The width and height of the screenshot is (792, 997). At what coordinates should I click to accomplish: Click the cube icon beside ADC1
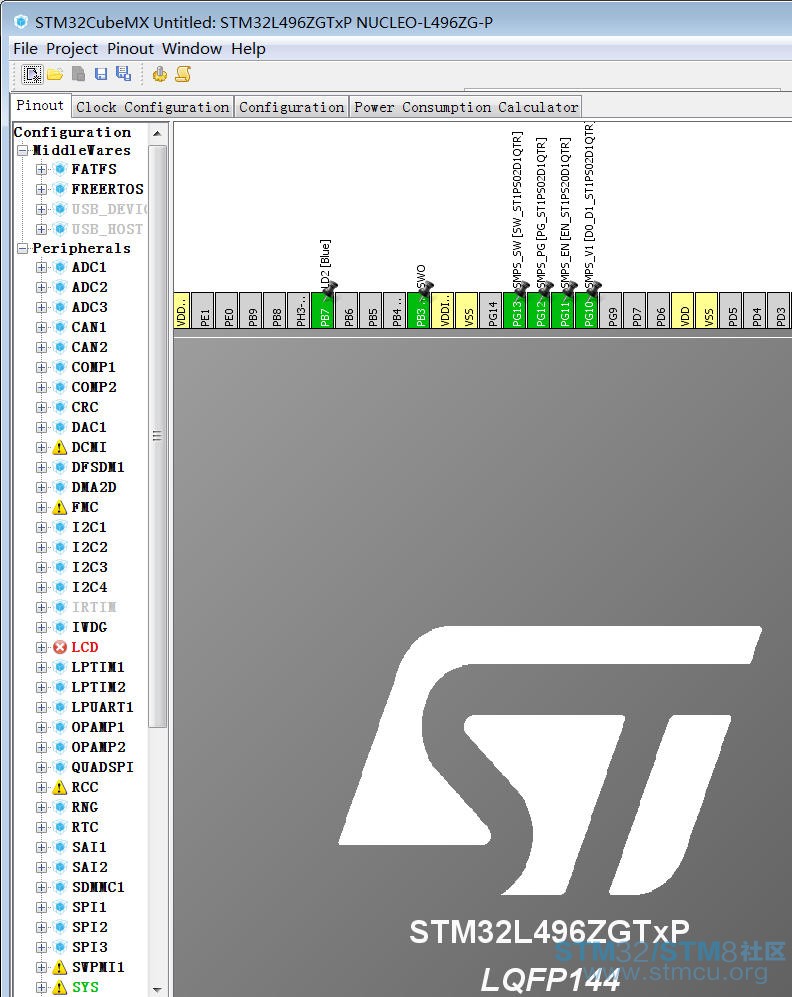pos(60,268)
